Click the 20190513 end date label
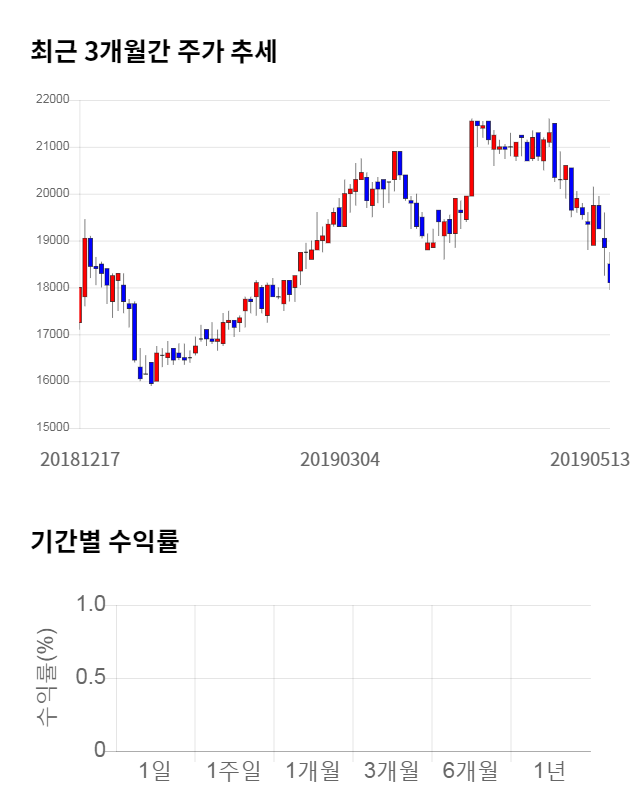Viewport: 640px width, 810px height. pyautogui.click(x=590, y=460)
